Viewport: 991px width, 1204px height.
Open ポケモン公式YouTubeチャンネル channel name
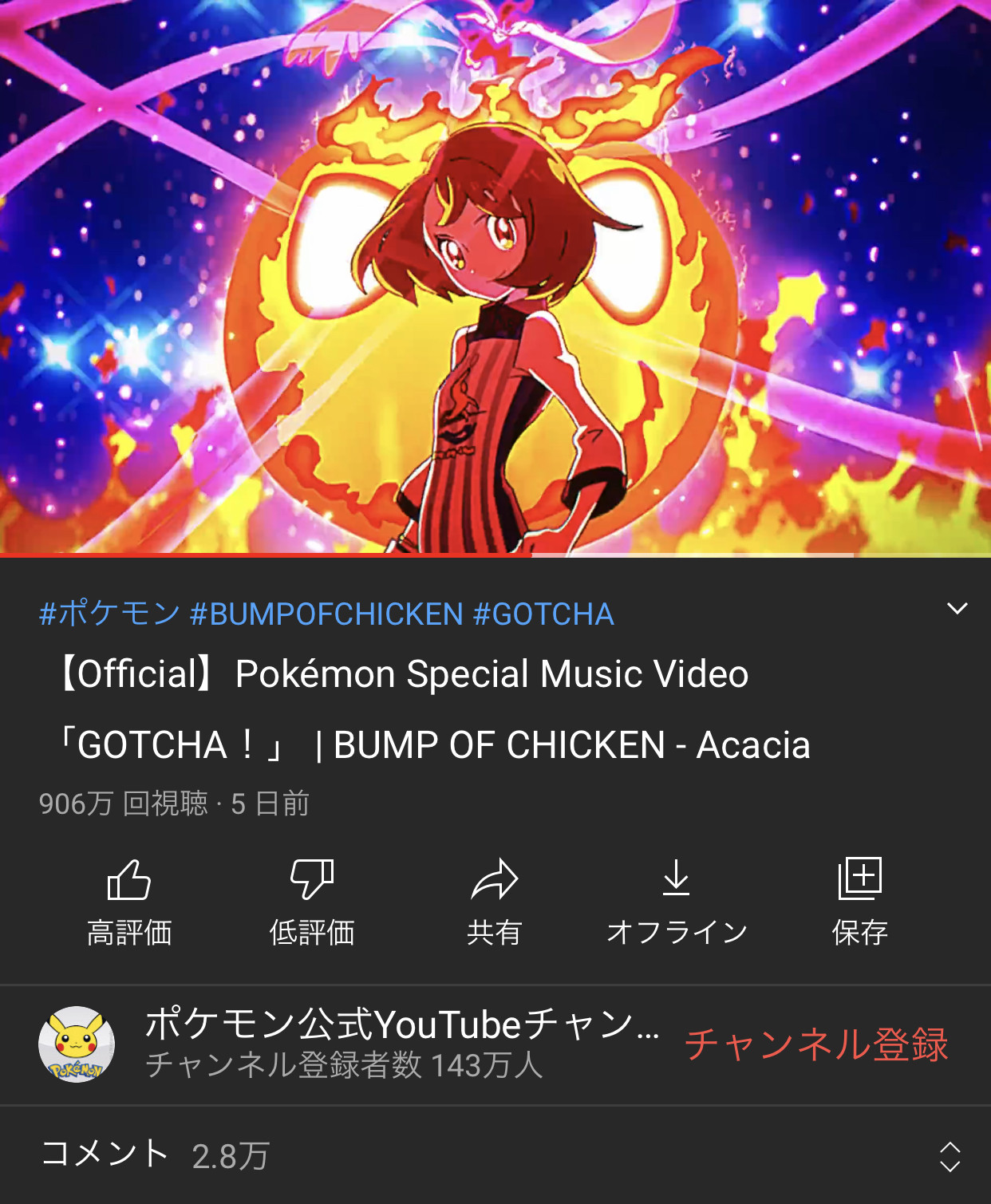click(403, 1024)
